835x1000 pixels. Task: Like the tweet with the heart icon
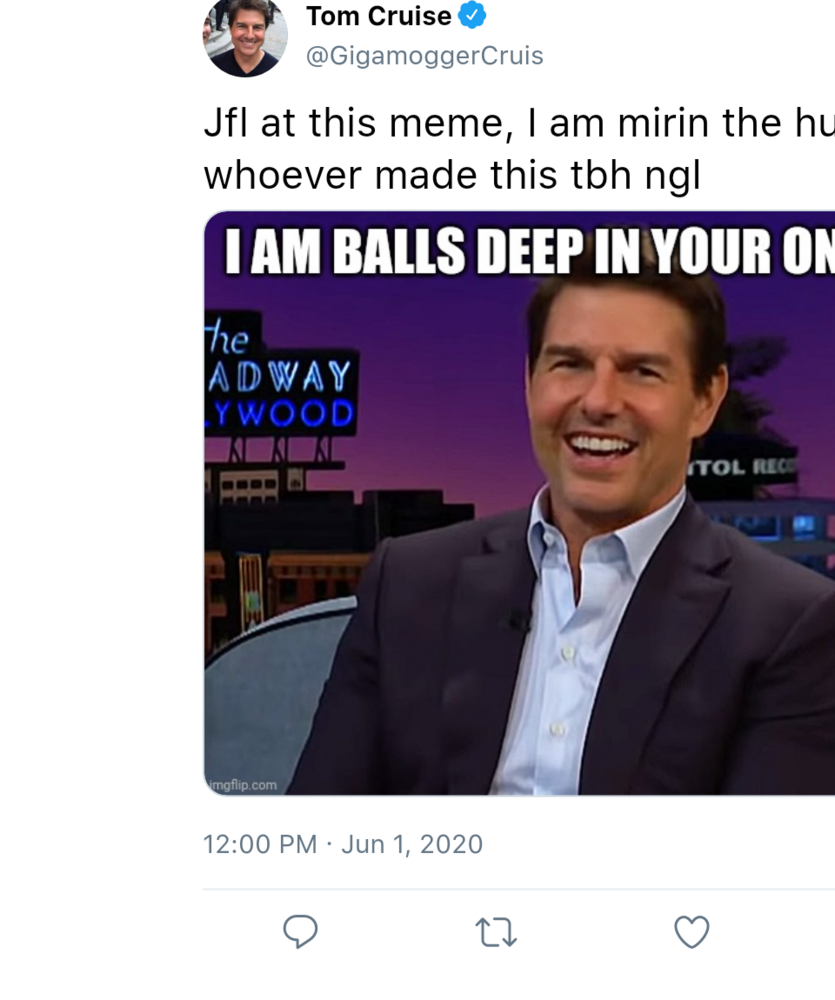coord(691,931)
